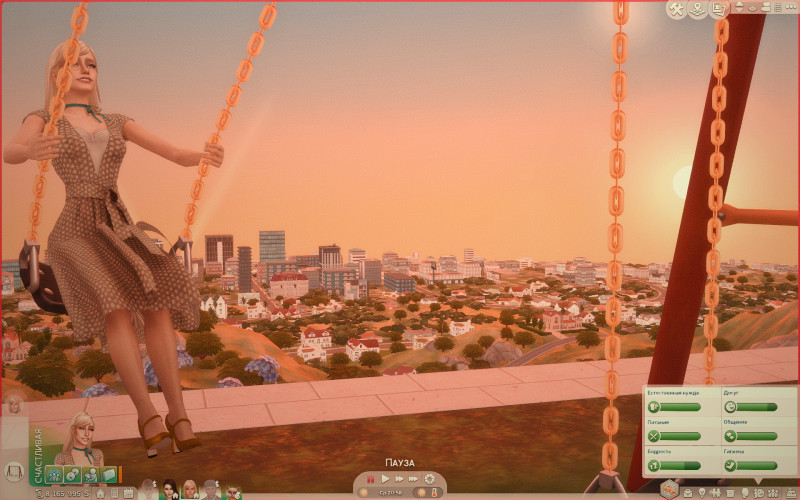
Task: Open the Relationships two-people tab
Action: point(716,493)
